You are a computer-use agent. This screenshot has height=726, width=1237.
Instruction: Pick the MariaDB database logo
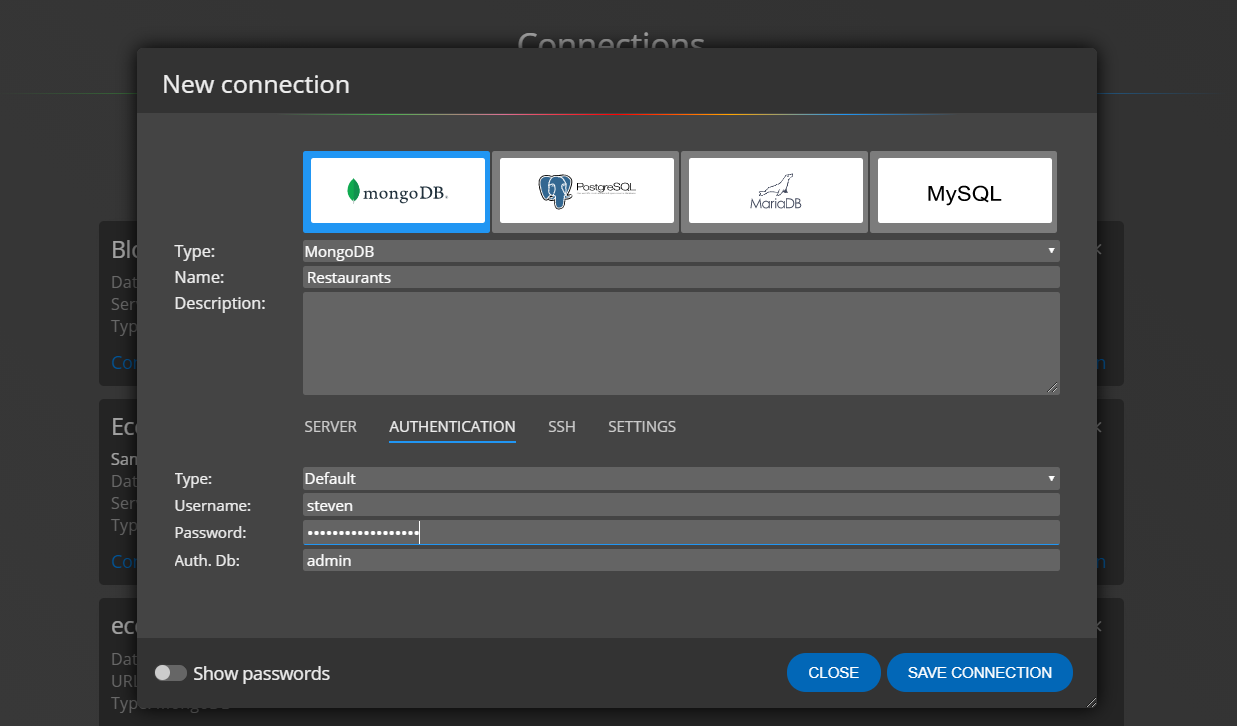click(774, 189)
